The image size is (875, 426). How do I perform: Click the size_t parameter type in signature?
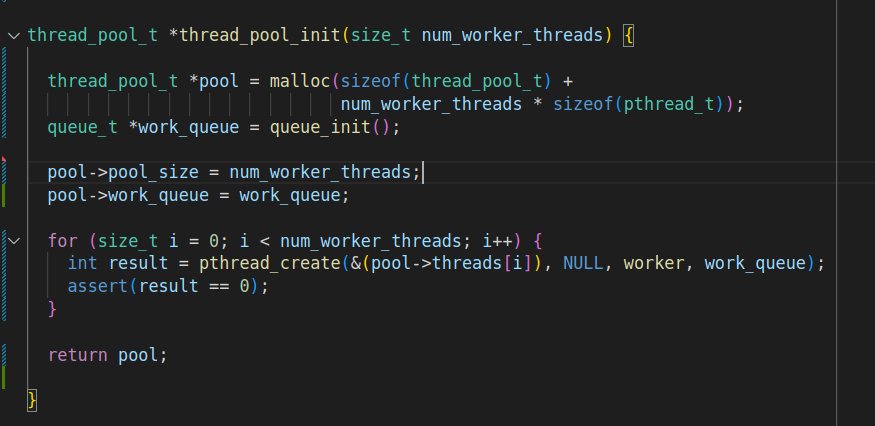379,35
